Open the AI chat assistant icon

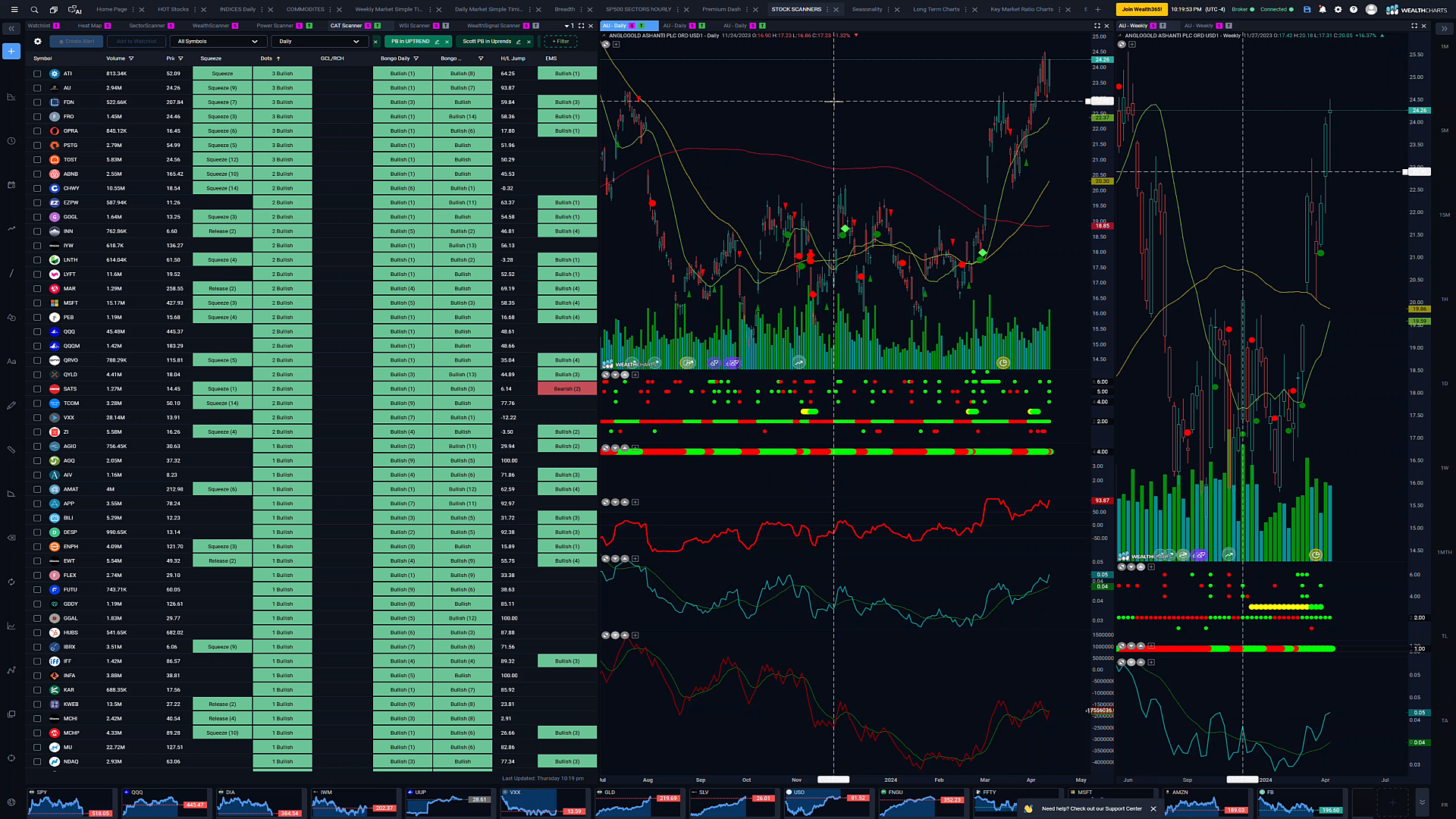click(75, 10)
